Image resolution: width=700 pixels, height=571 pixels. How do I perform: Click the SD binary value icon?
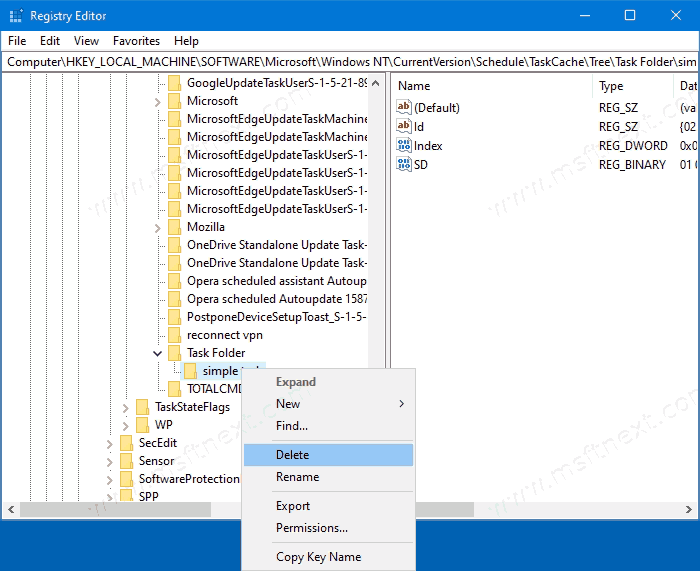[404, 164]
